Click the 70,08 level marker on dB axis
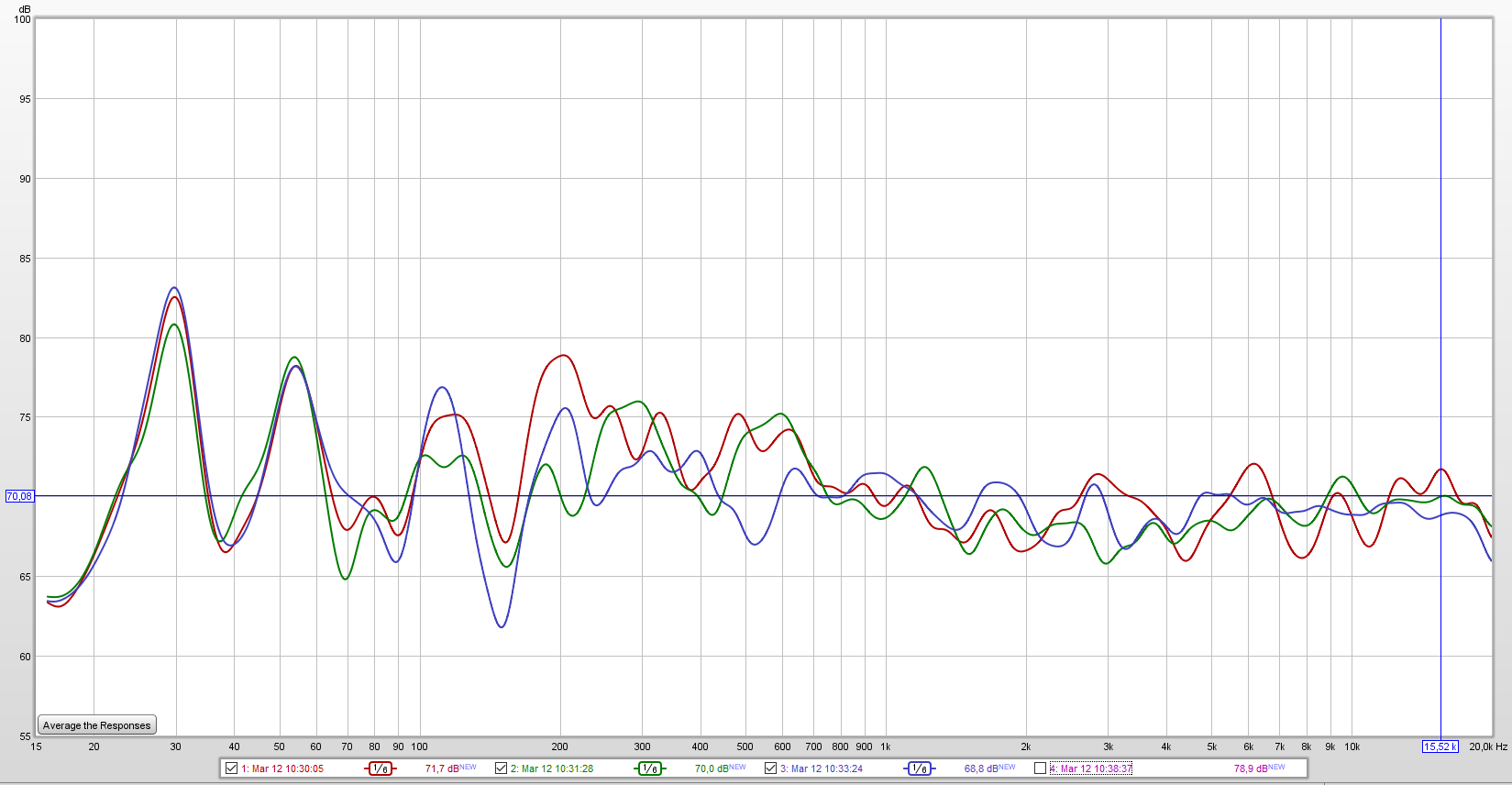 tap(18, 496)
